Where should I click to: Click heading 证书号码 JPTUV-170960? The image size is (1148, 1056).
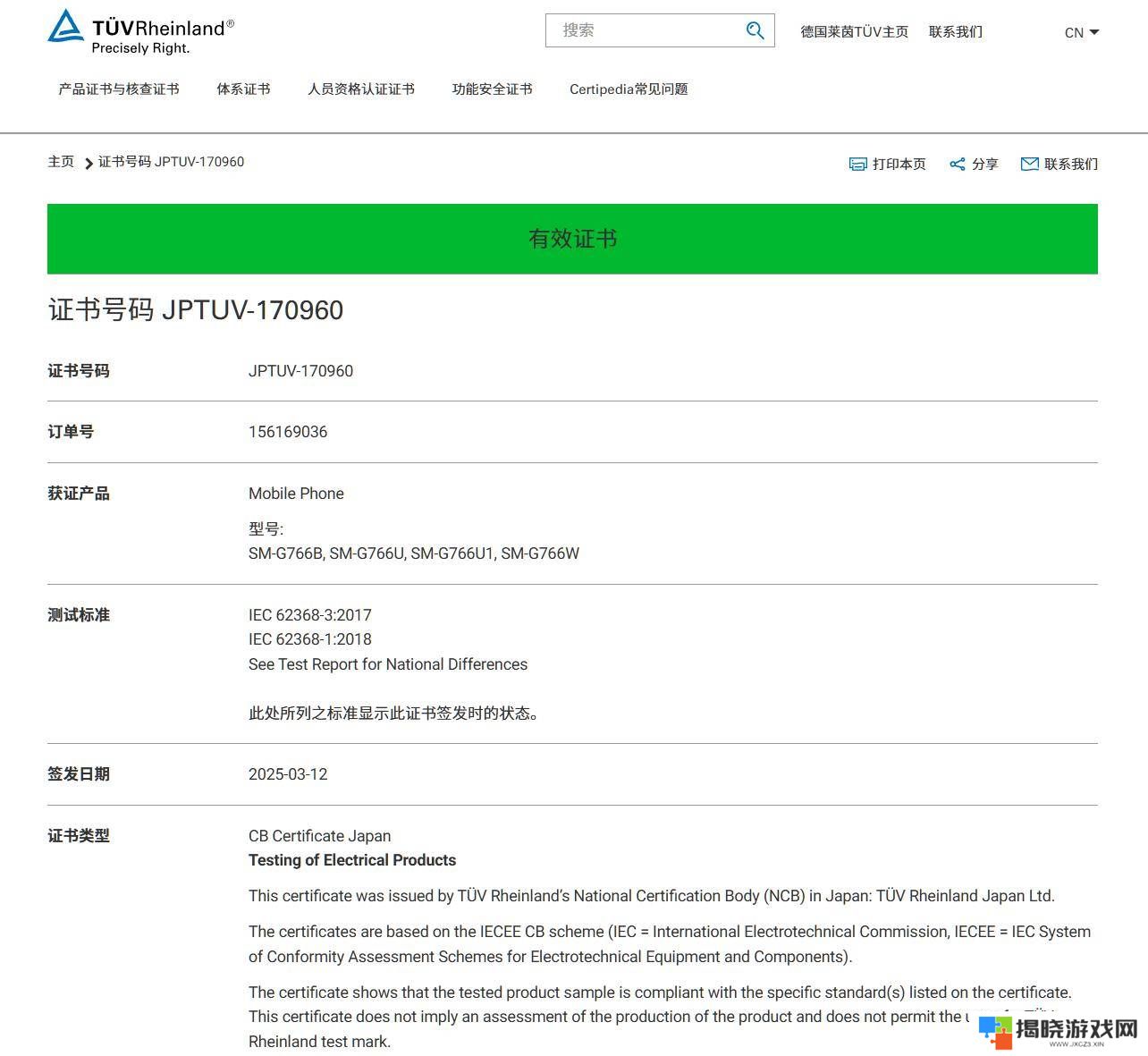tap(196, 309)
